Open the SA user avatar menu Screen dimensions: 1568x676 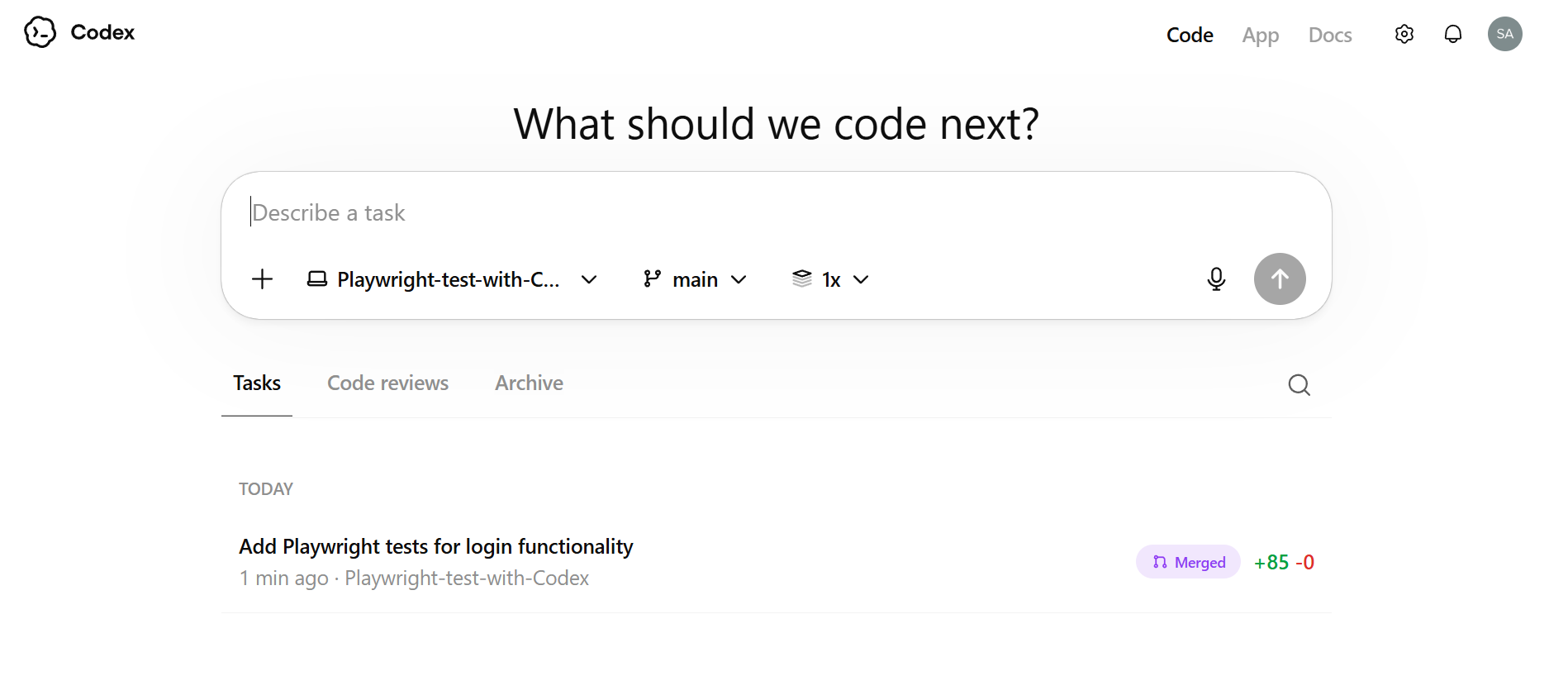click(1504, 34)
